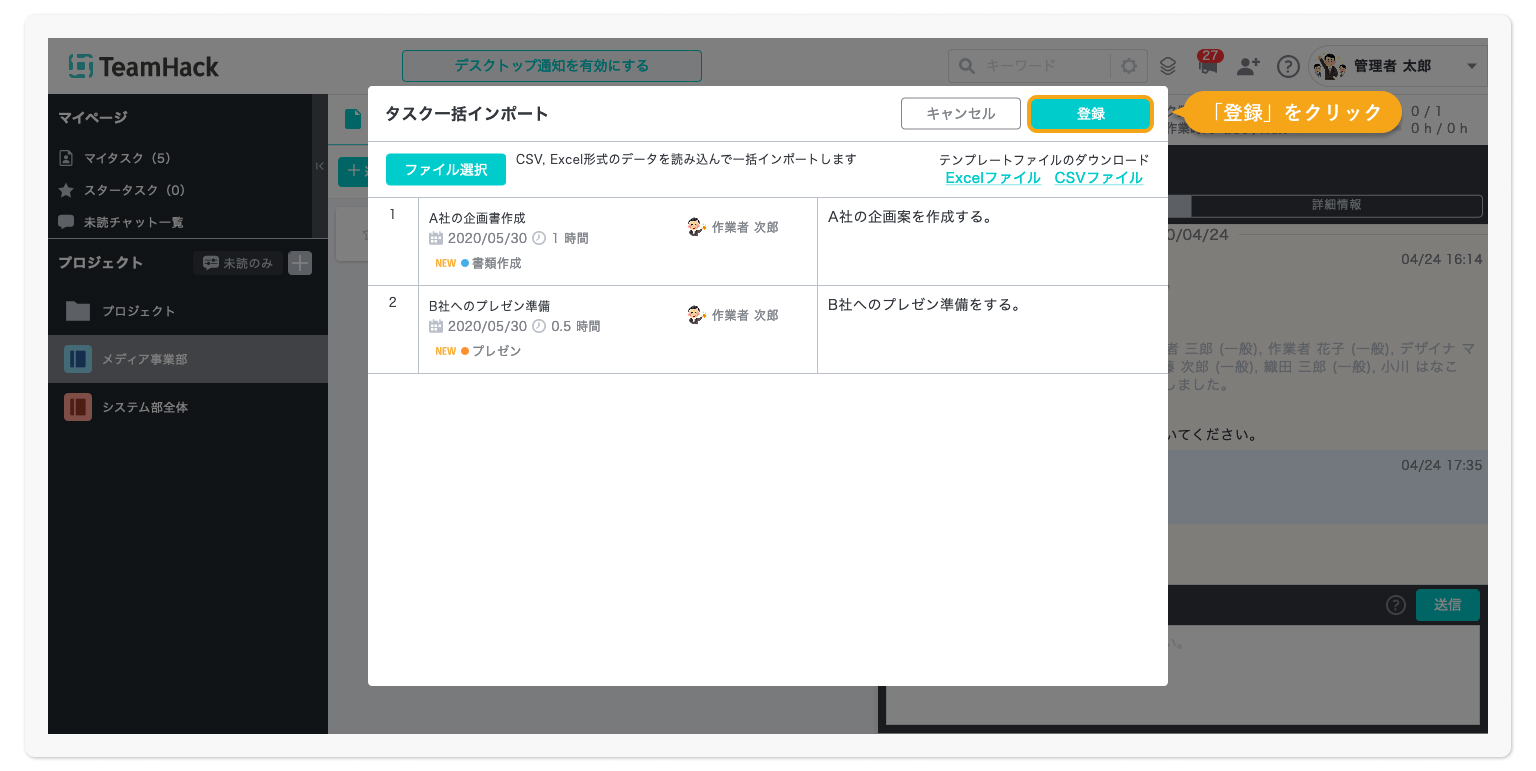Toggle the 未読のみ unread-only filter
The image size is (1536, 771).
pos(238,263)
